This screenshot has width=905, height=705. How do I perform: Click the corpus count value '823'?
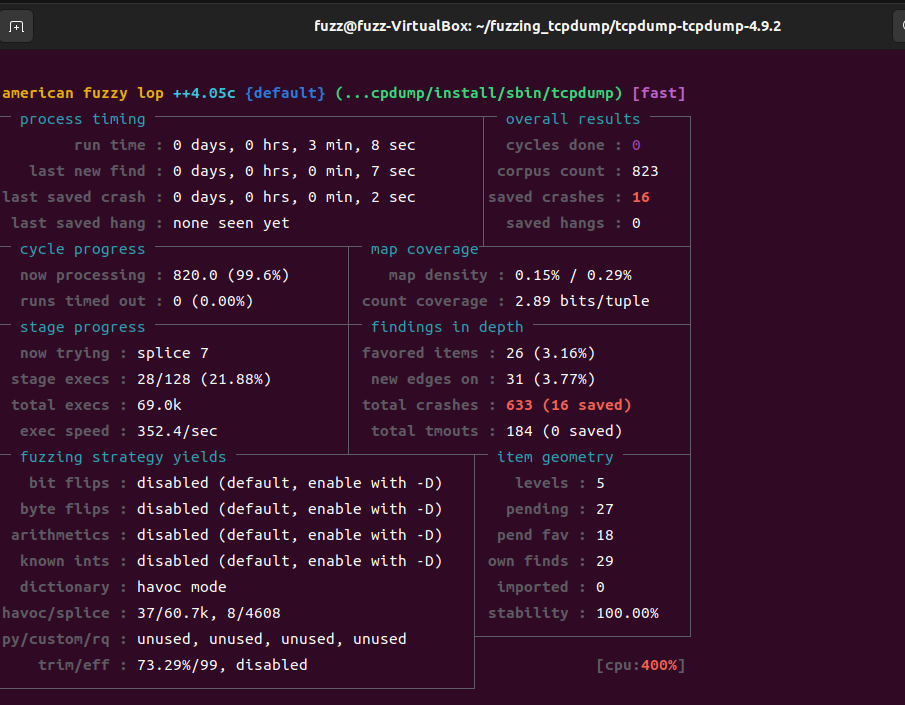pos(645,171)
